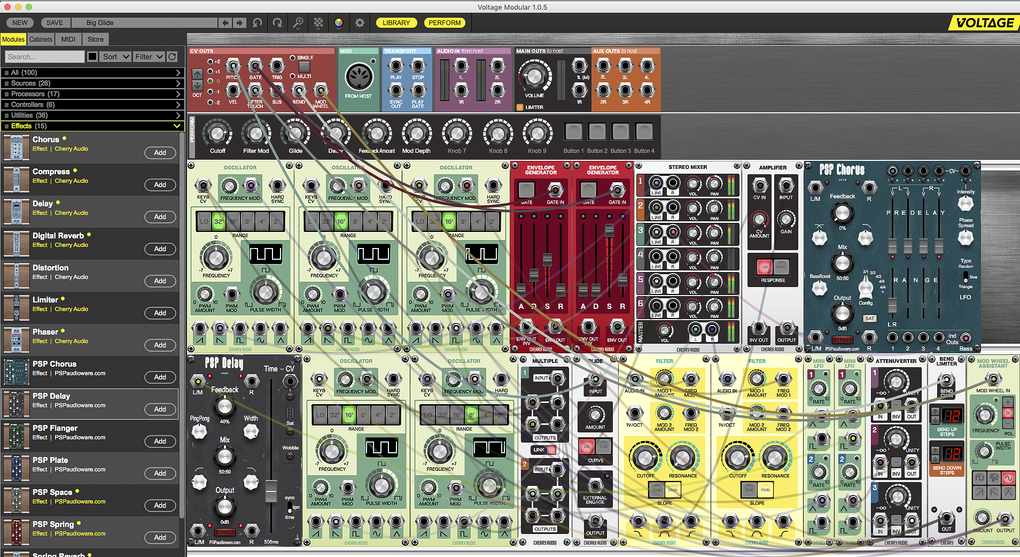The image size is (1020, 557).
Task: Select the +2 octave radio button
Action: click(x=210, y=62)
